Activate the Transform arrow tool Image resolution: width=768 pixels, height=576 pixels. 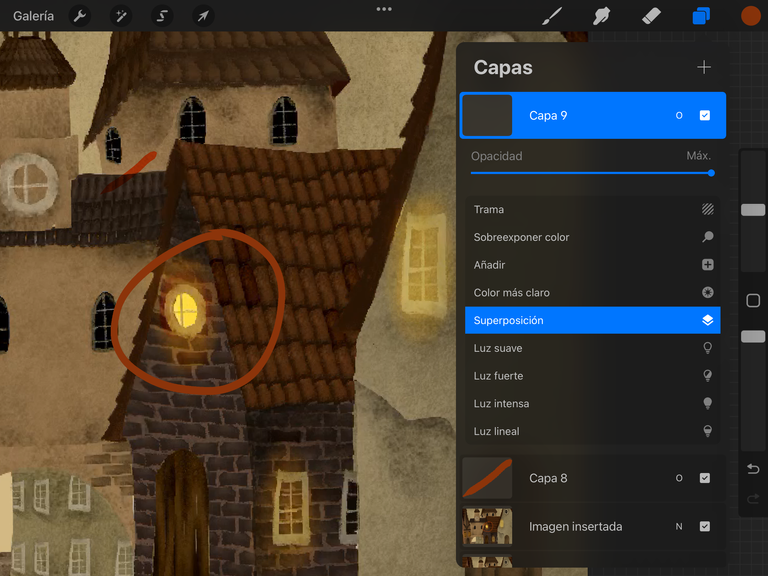(203, 16)
